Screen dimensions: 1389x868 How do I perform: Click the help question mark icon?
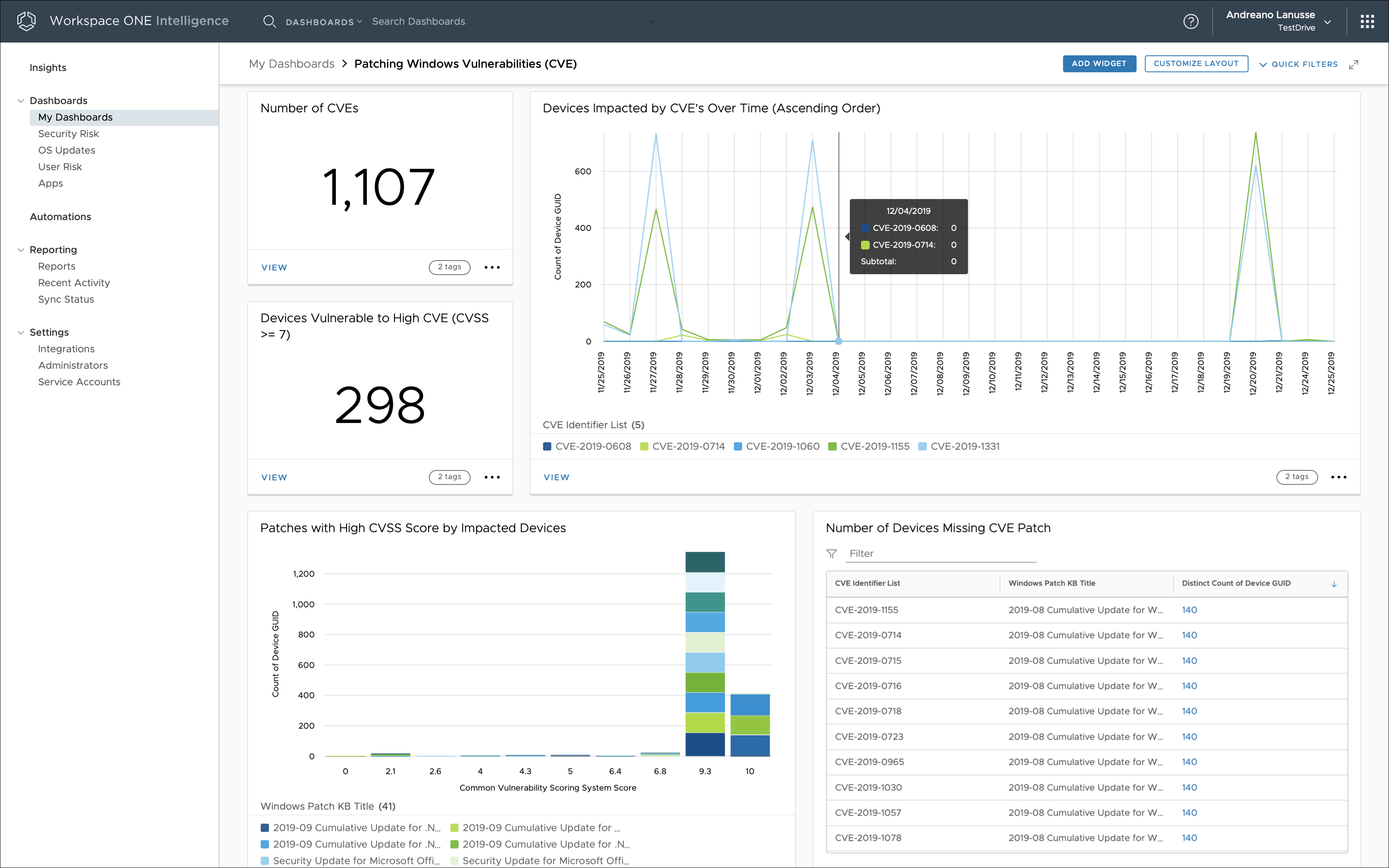coord(1190,21)
